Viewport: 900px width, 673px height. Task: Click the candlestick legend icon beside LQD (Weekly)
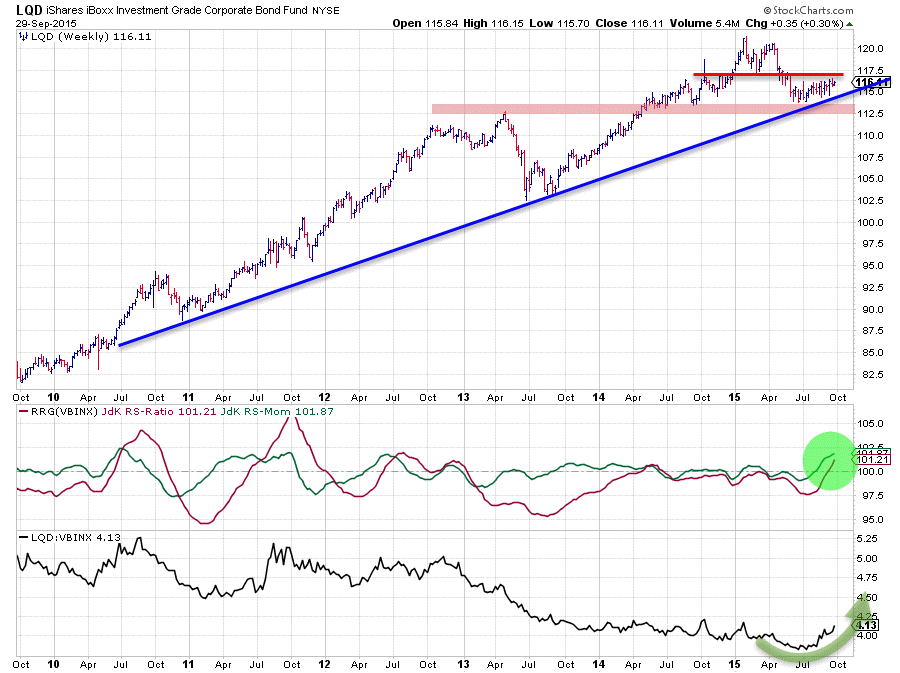tap(23, 36)
